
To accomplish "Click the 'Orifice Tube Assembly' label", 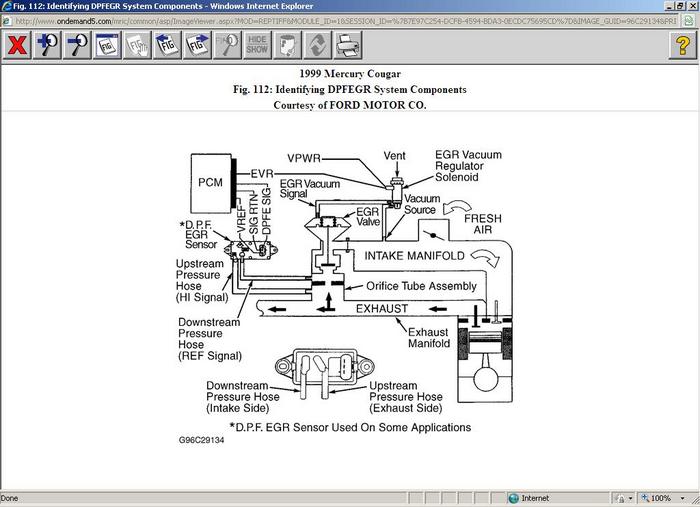I will tap(421, 286).
